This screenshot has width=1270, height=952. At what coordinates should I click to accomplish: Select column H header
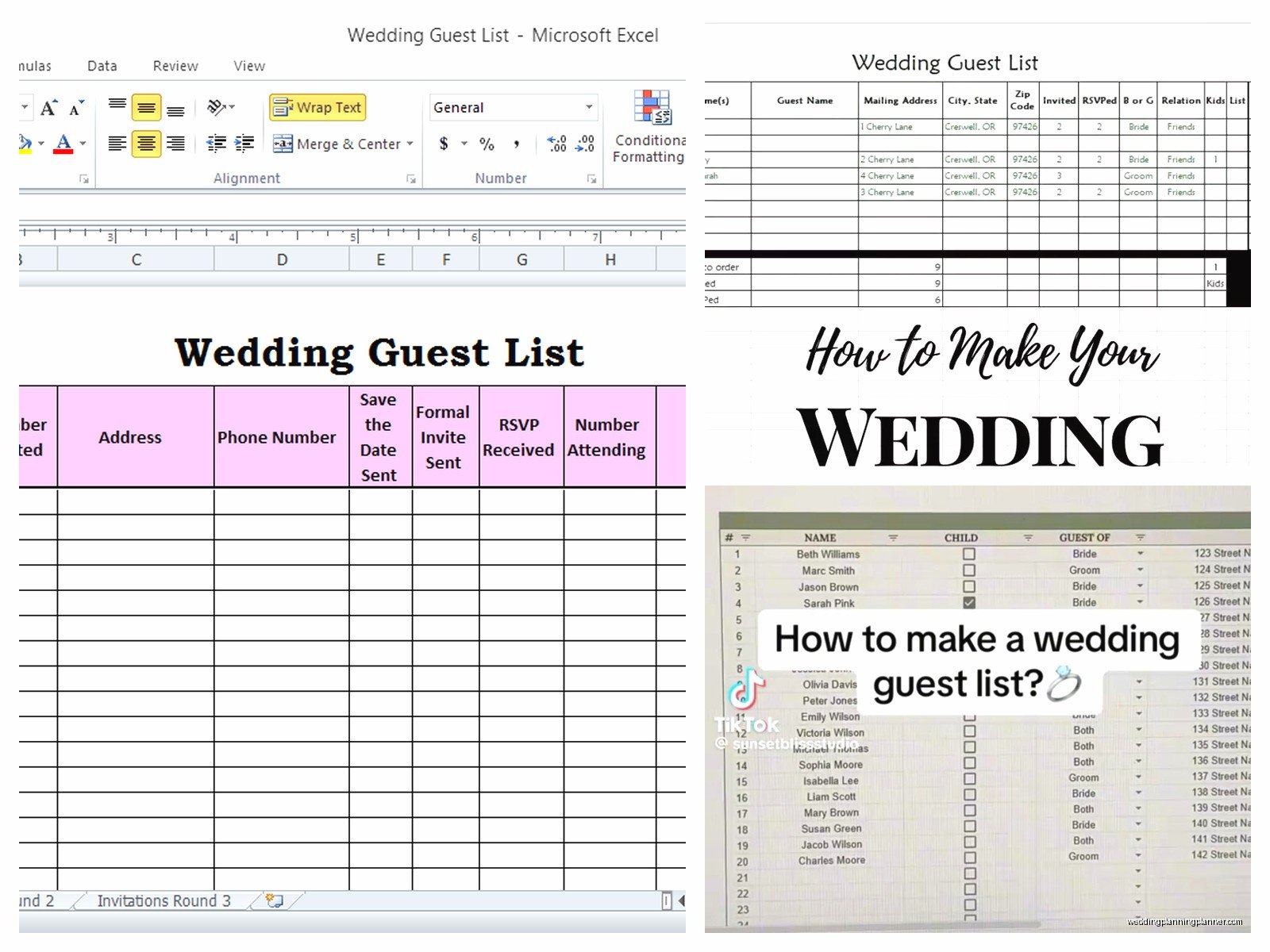(610, 259)
